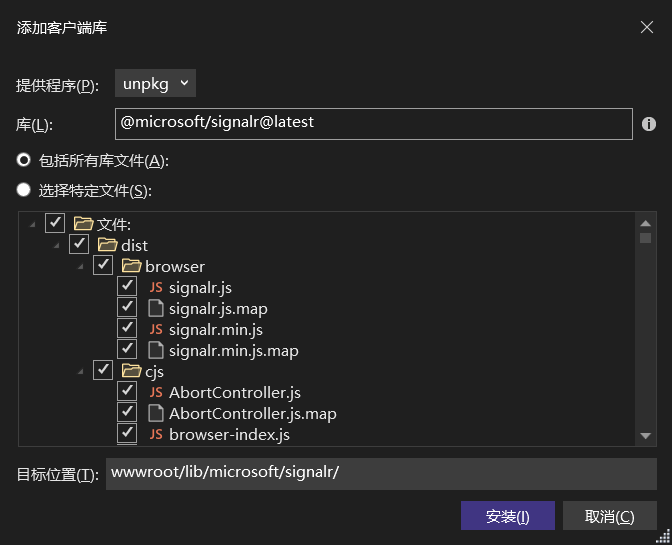672x545 pixels.
Task: Uncheck the dist folder checkbox
Action: (79, 244)
